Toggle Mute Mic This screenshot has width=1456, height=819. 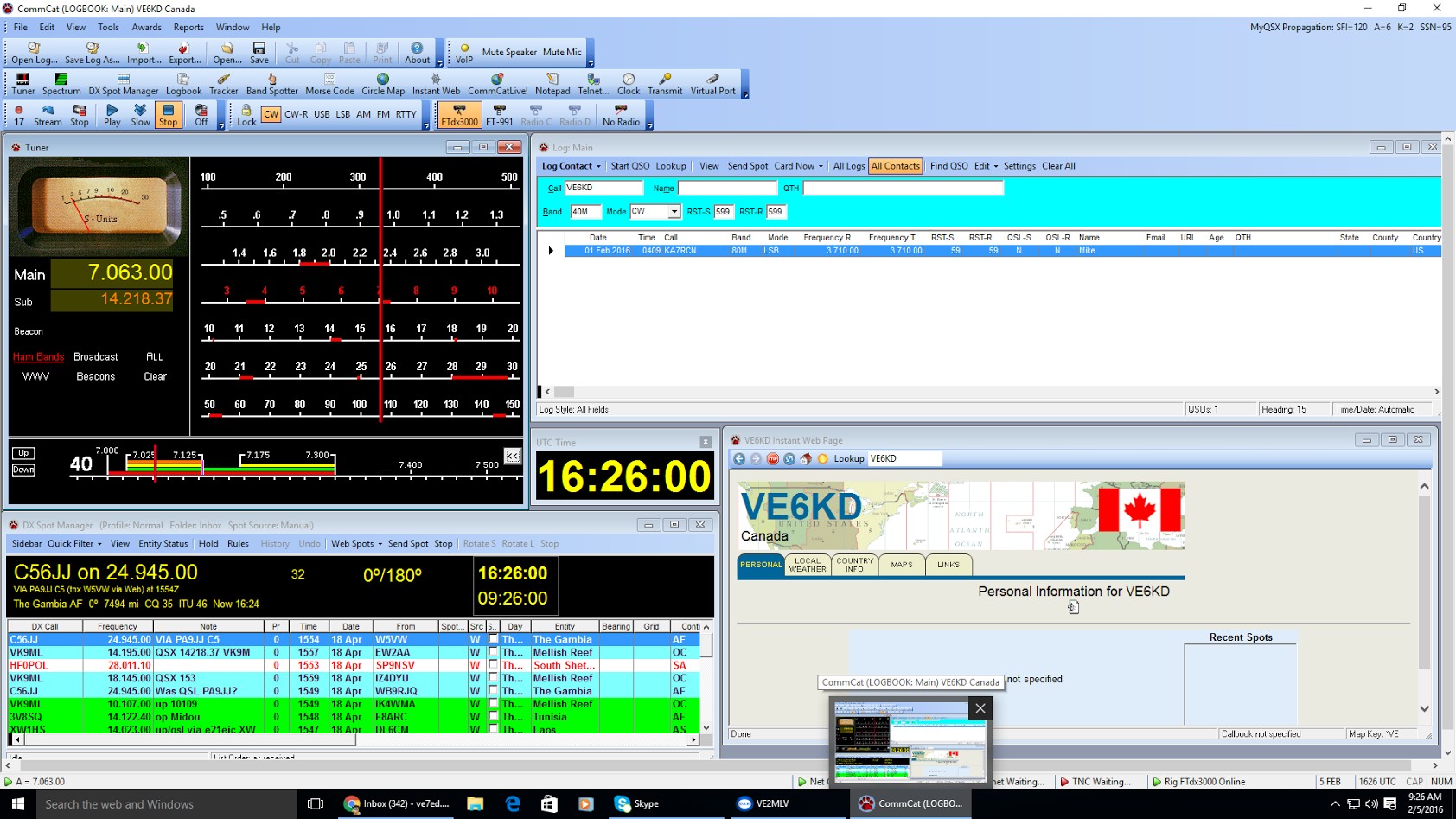pyautogui.click(x=562, y=52)
